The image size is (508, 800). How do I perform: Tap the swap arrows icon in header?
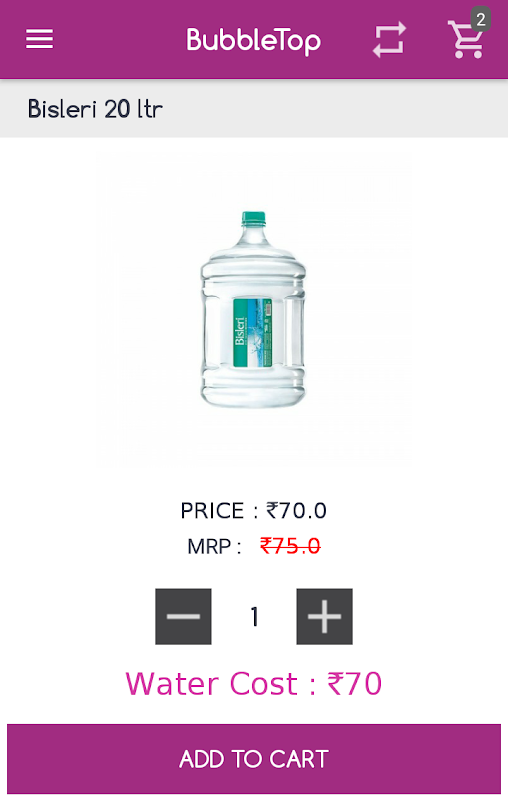click(389, 39)
